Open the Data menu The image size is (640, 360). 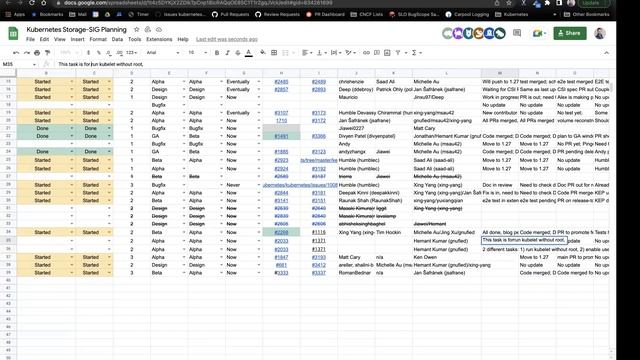117,39
